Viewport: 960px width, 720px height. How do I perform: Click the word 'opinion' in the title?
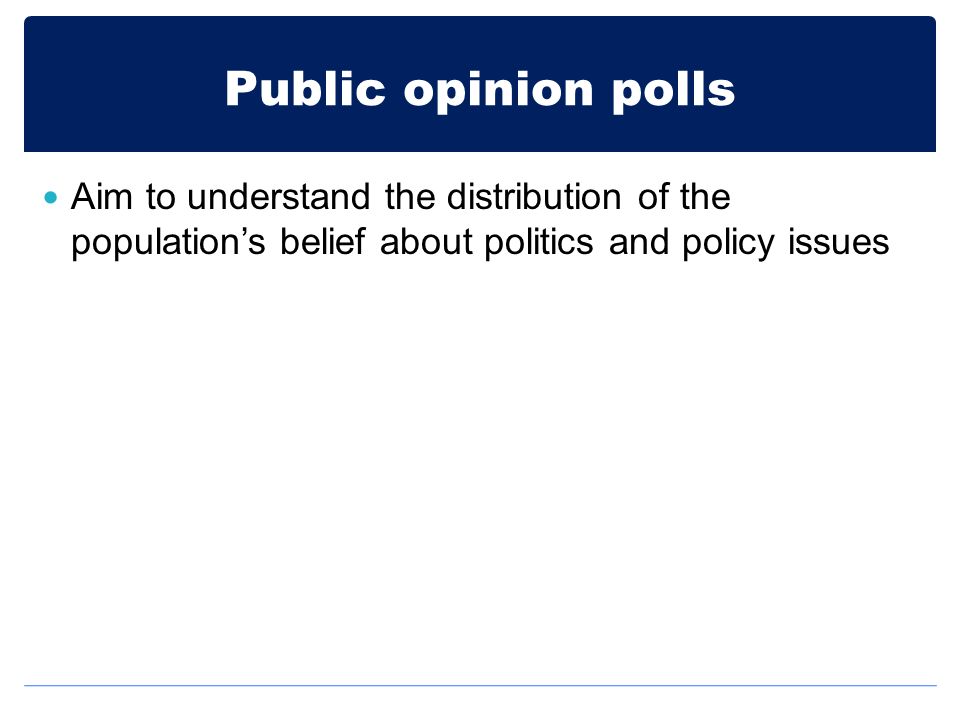498,91
